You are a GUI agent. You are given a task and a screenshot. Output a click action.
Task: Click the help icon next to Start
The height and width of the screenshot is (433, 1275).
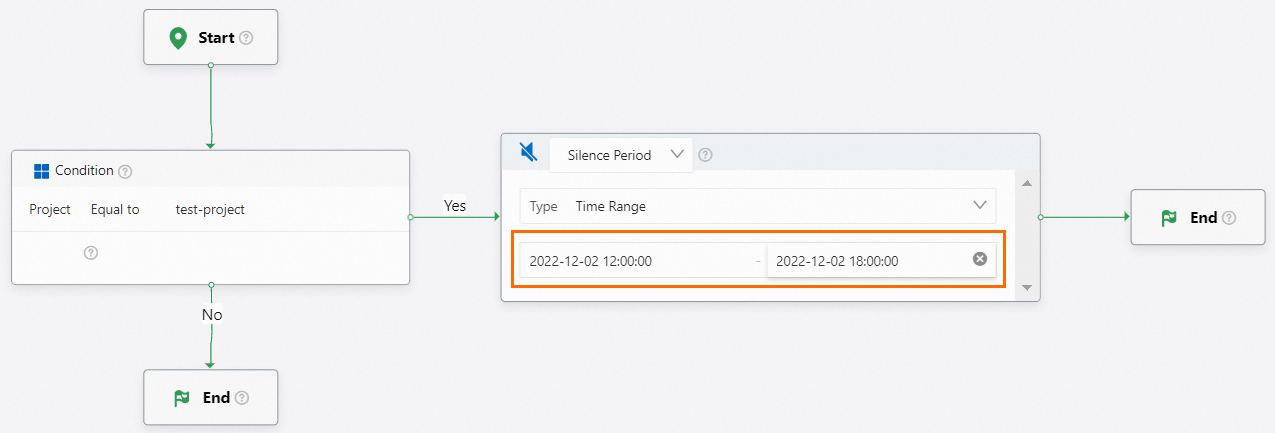246,38
